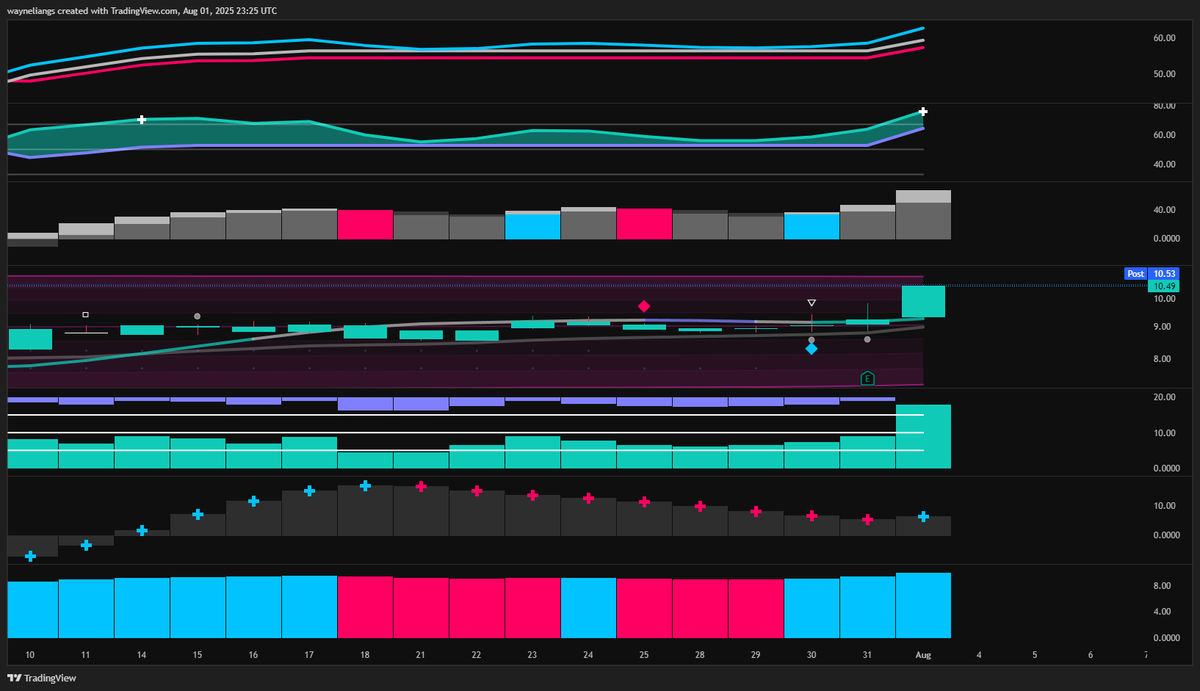Click the pink histogram bar on 25 in the gray-bar pane

point(645,224)
